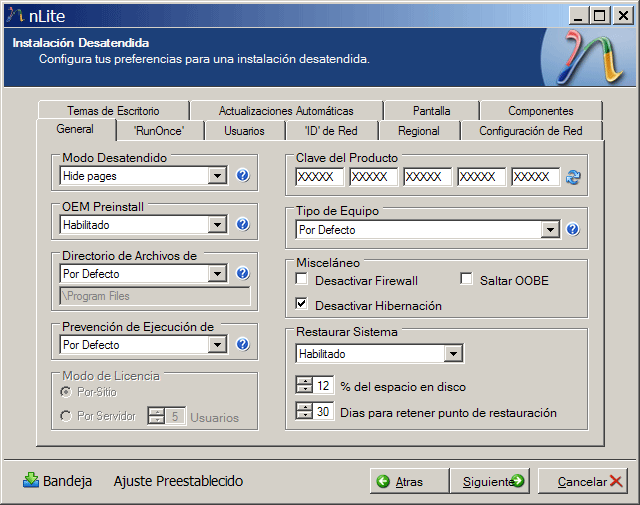Click the Bandeja tray icon

pyautogui.click(x=31, y=481)
